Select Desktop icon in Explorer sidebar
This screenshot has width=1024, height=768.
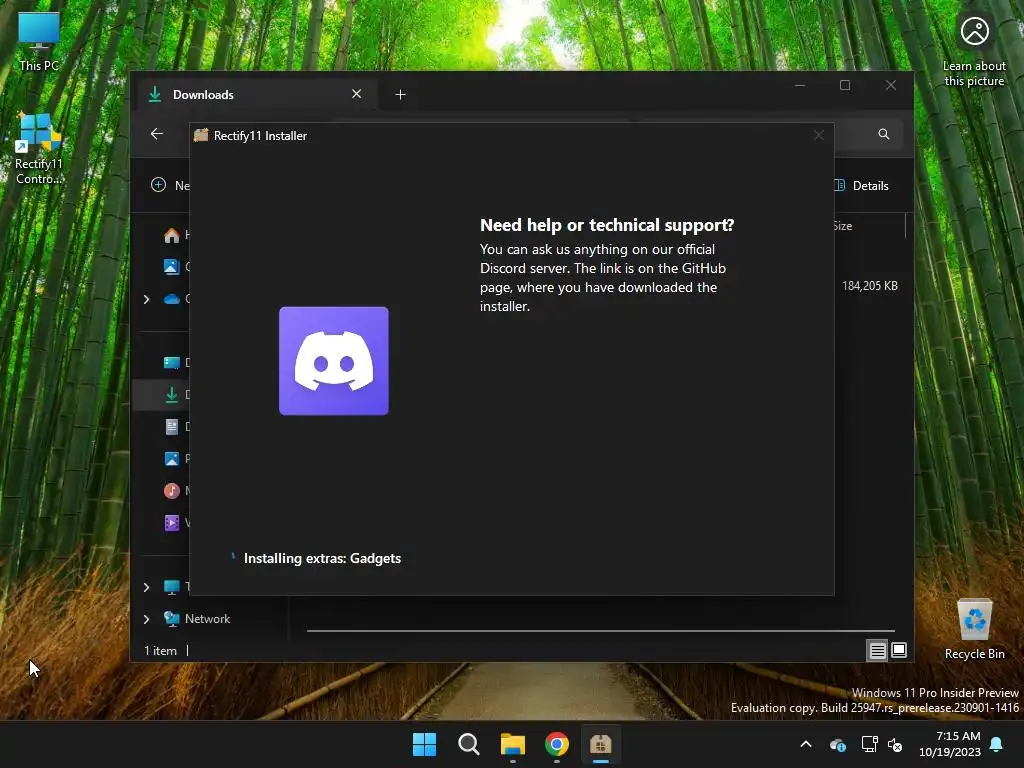pos(172,362)
